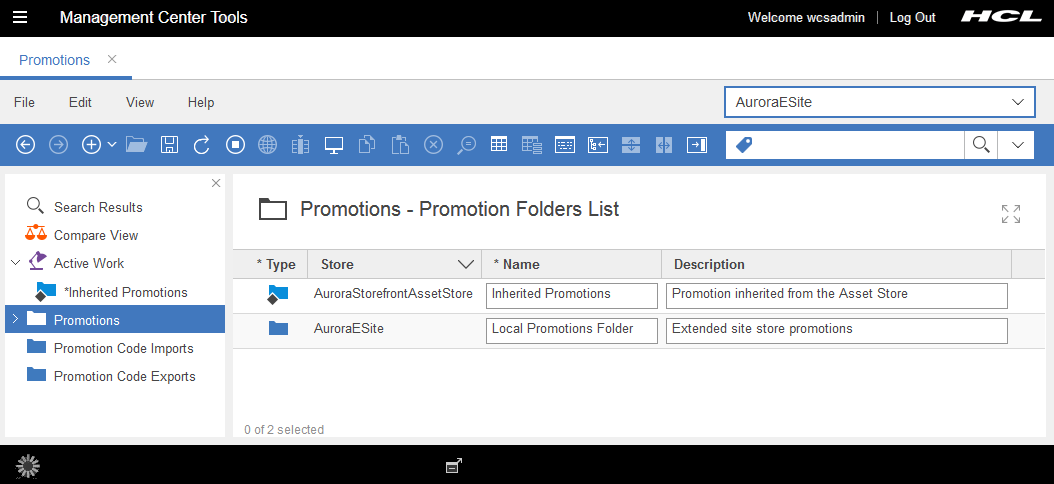
Task: Click the monitor preview toolbar icon
Action: click(334, 145)
